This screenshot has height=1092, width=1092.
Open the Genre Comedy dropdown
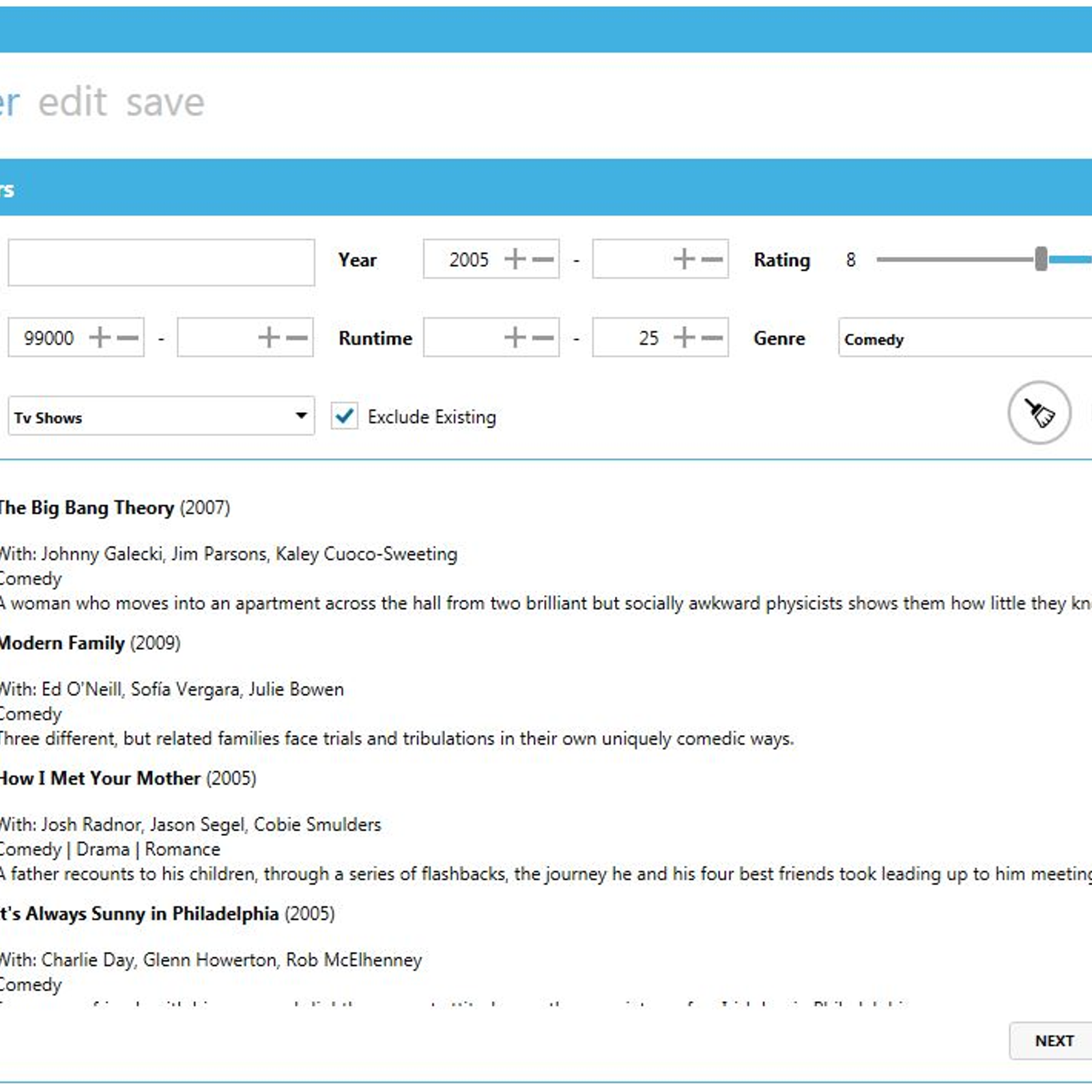pos(965,338)
